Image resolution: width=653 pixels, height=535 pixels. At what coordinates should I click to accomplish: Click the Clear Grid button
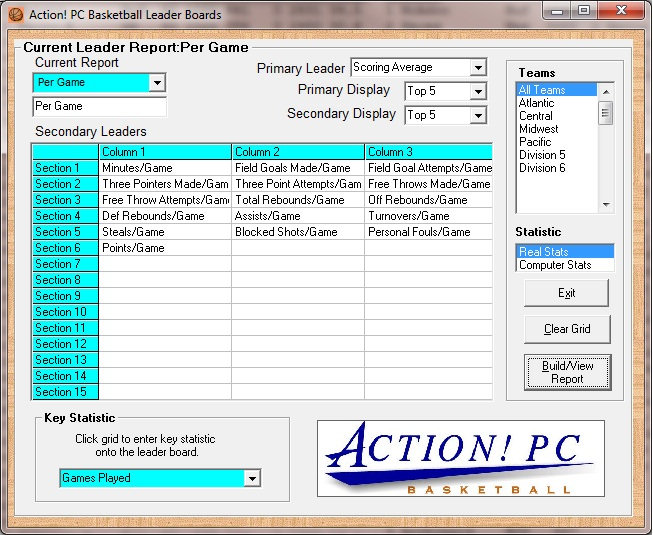pyautogui.click(x=567, y=329)
